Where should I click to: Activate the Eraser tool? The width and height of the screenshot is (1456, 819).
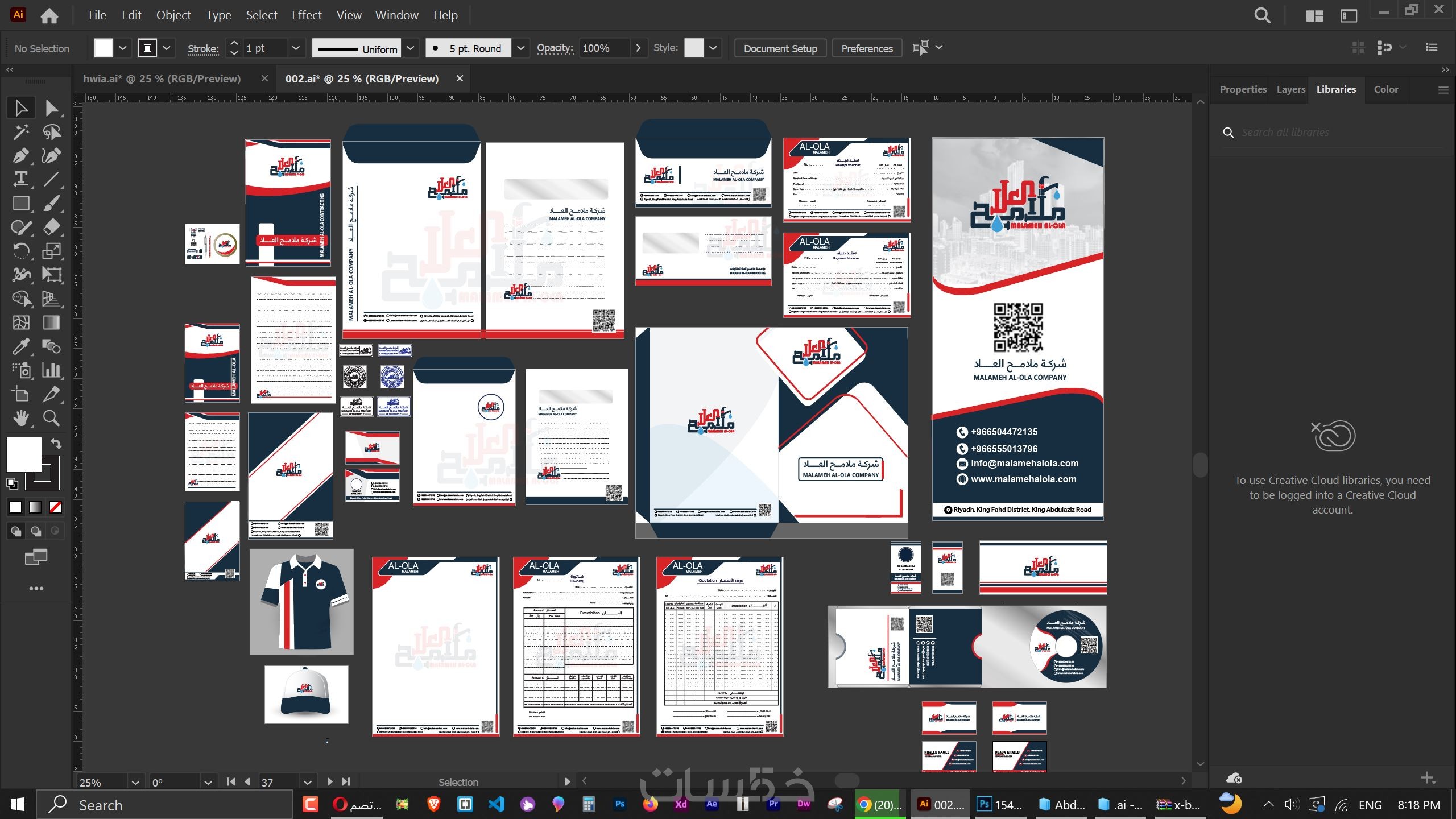point(51,227)
